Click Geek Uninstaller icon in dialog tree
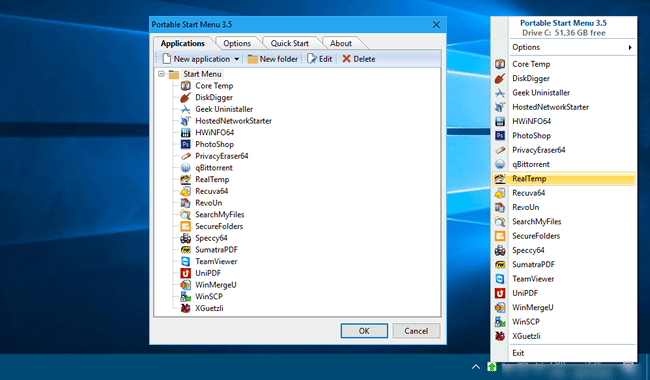Viewport: 650px width, 380px height. point(185,109)
